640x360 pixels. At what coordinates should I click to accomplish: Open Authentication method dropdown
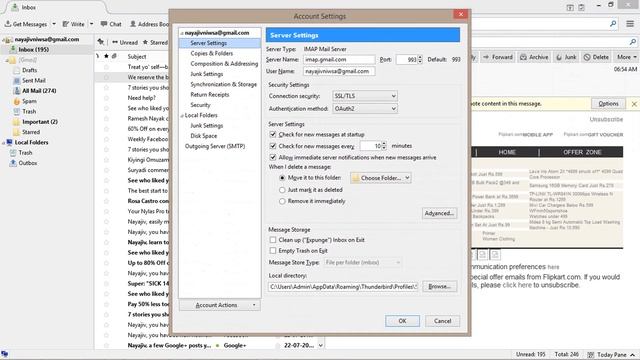[x=364, y=109]
